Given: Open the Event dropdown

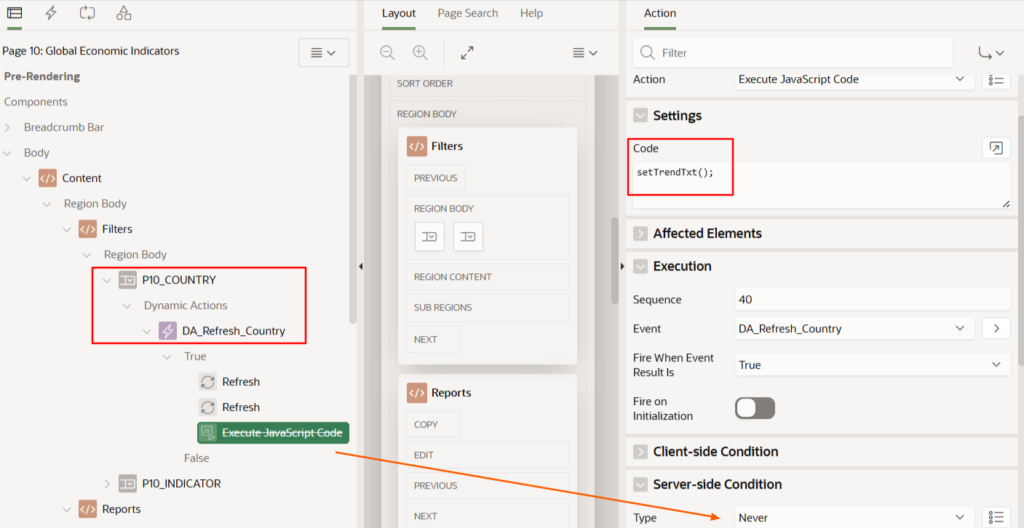Looking at the screenshot, I should (855, 328).
